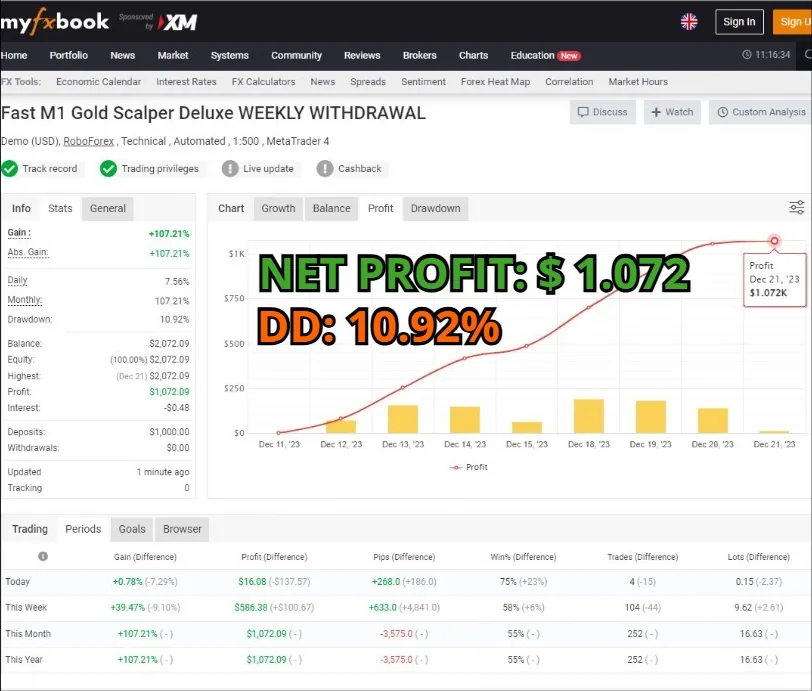This screenshot has width=812, height=691.
Task: Switch to the Stats tab
Action: pyautogui.click(x=60, y=208)
